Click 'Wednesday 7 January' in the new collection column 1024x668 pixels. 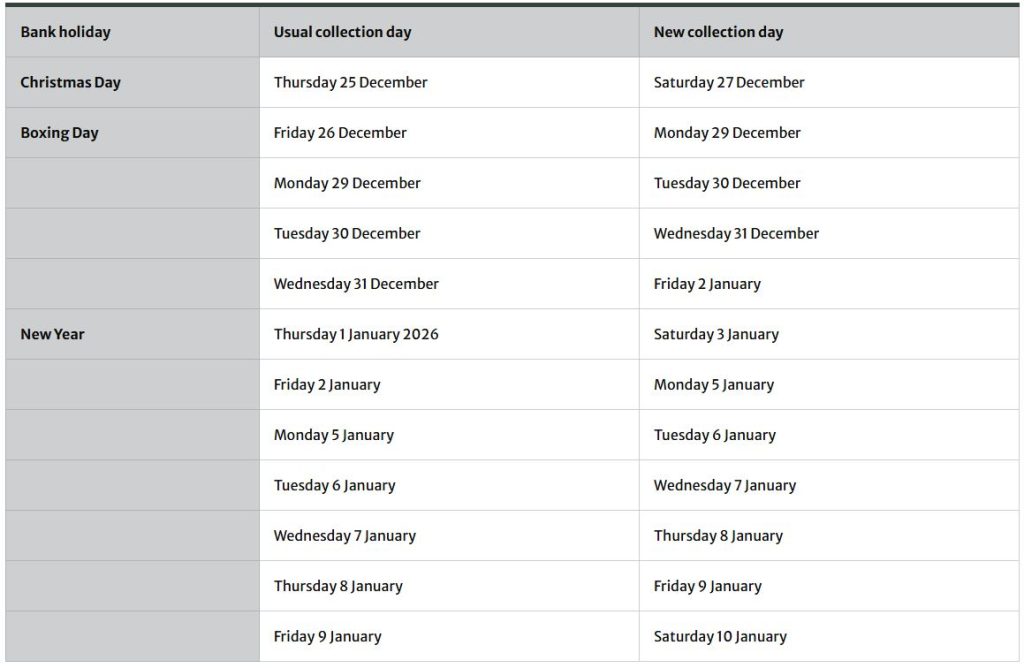tap(725, 486)
